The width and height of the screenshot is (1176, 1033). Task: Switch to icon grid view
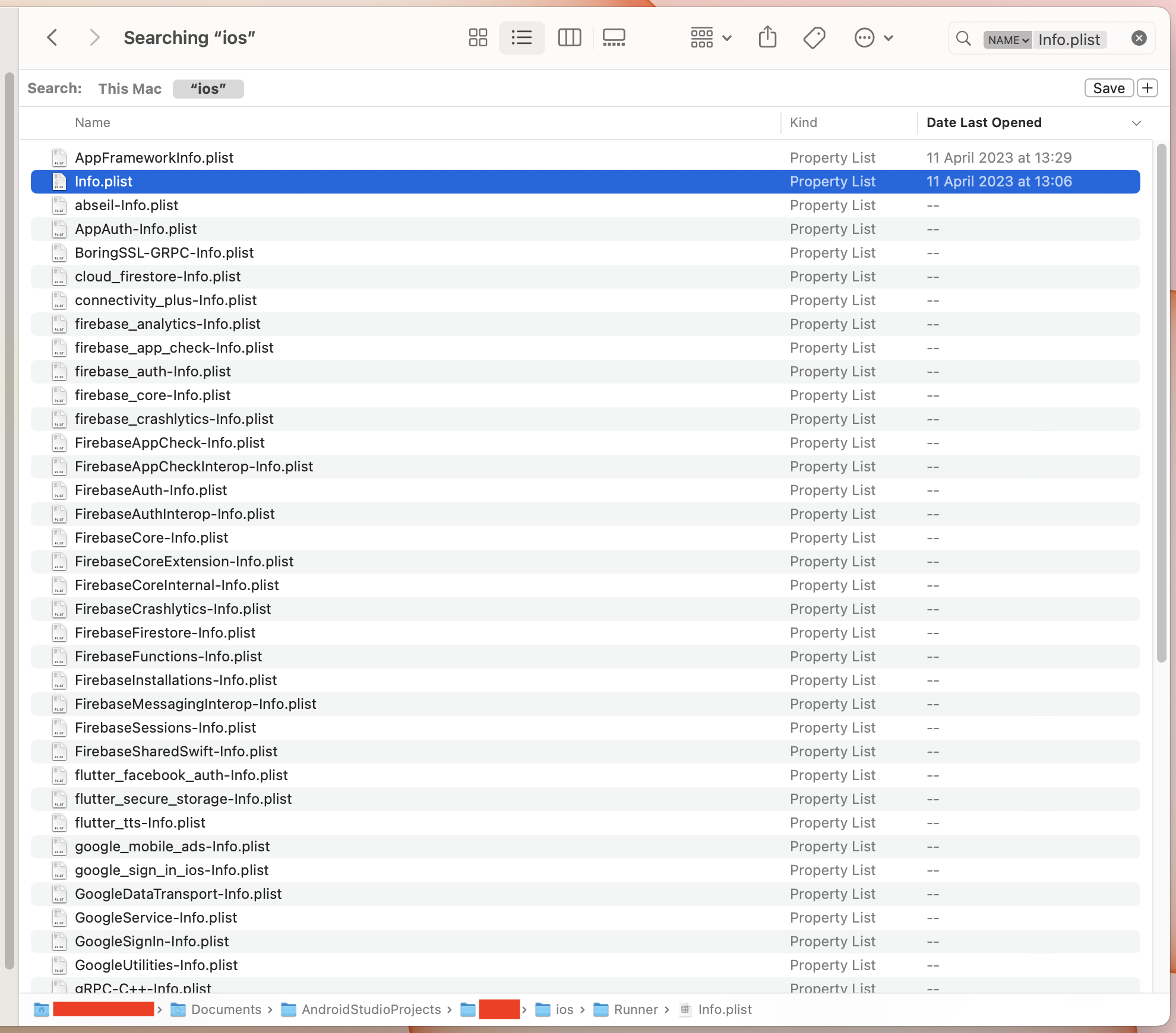478,38
